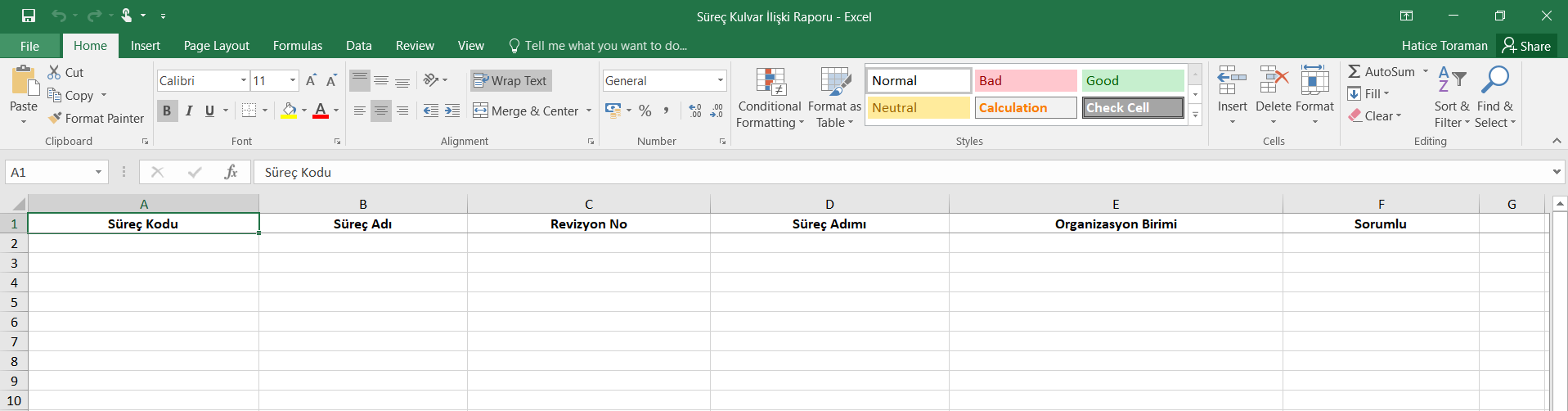The image size is (1568, 411).
Task: Open the Calibri font name dropdown
Action: [x=244, y=80]
